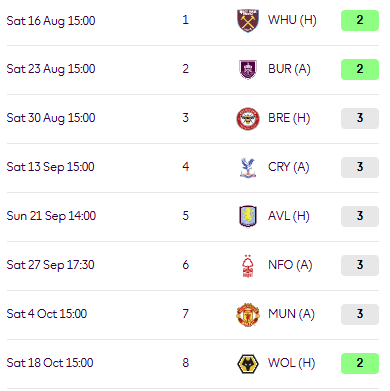390x391 pixels.
Task: Click the Wolves wolf-head crest icon
Action: [248, 364]
